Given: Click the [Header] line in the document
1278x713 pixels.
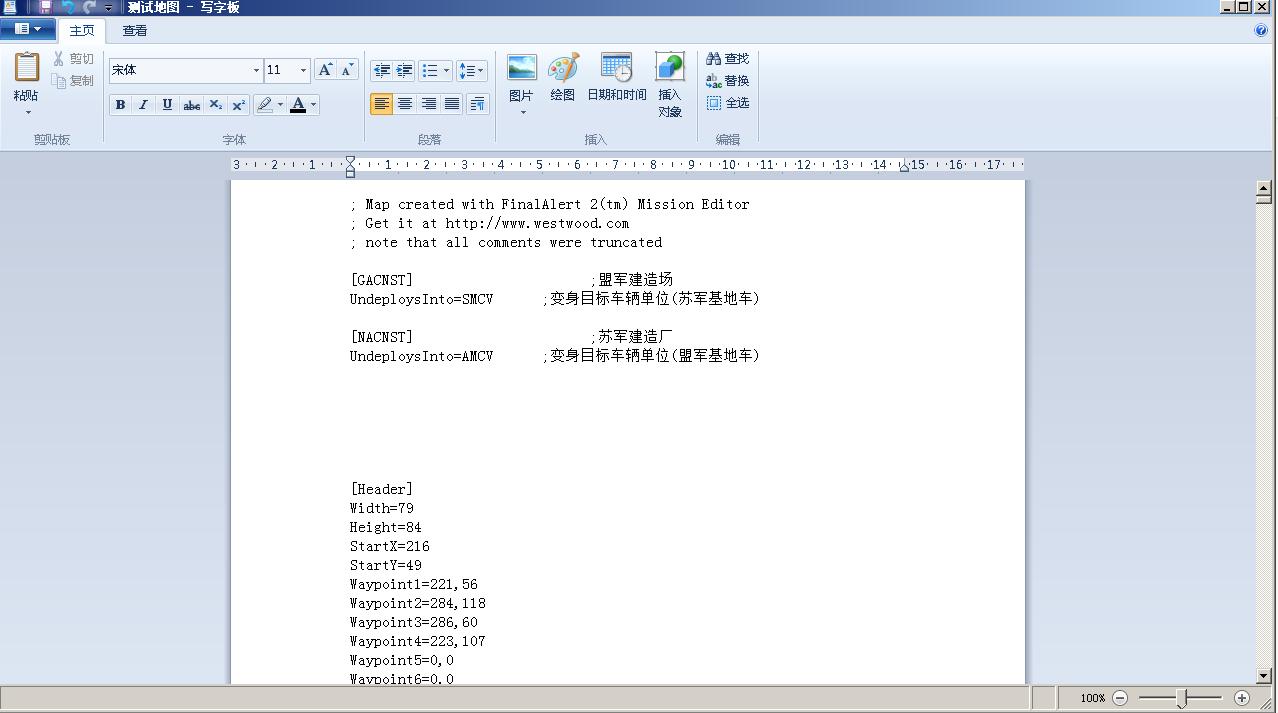Looking at the screenshot, I should click(381, 489).
